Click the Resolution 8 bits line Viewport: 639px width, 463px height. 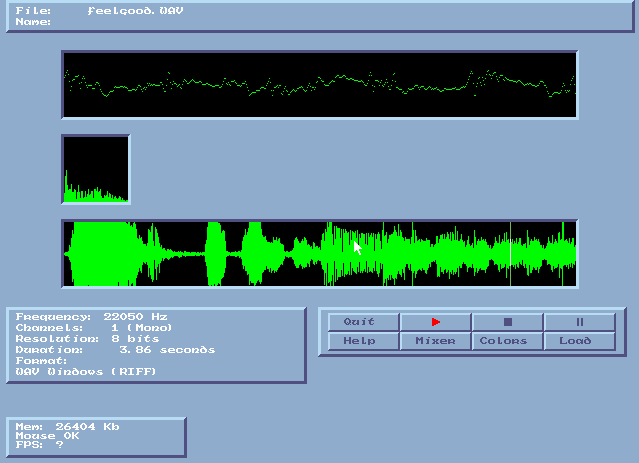pos(87,339)
